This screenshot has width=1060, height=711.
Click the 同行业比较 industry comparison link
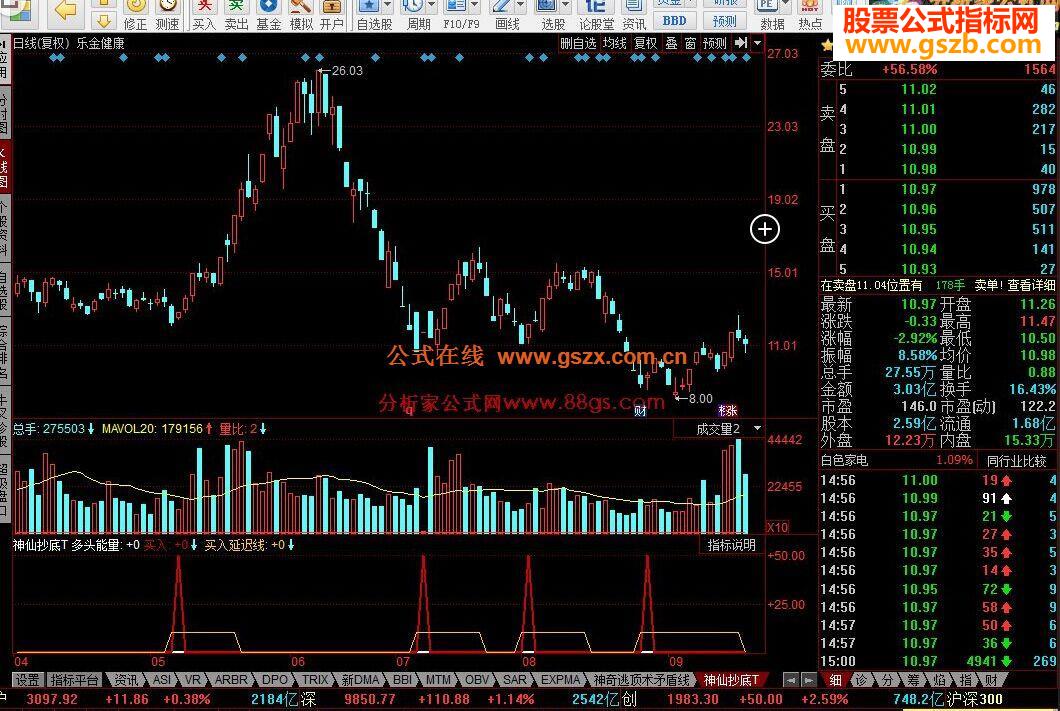[x=1017, y=461]
